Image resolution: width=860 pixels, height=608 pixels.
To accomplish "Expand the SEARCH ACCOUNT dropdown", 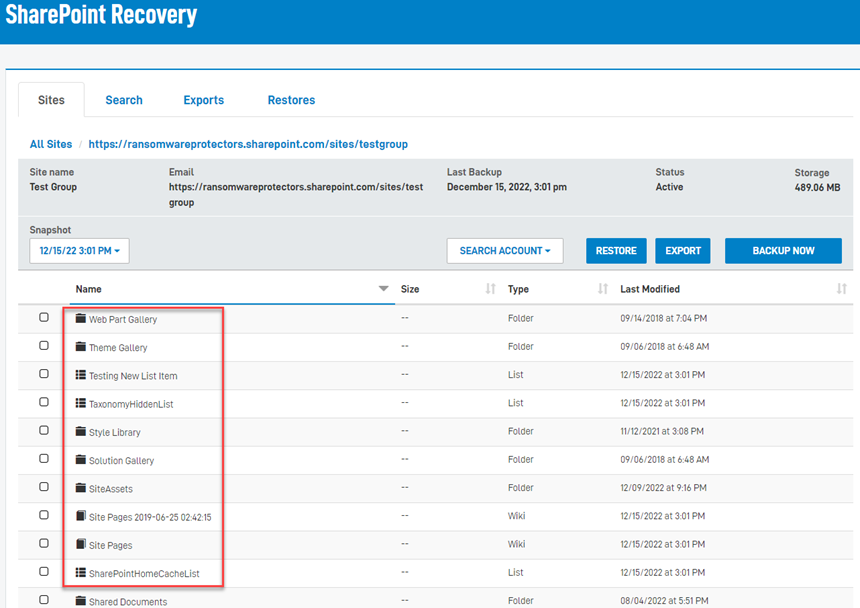I will [504, 250].
